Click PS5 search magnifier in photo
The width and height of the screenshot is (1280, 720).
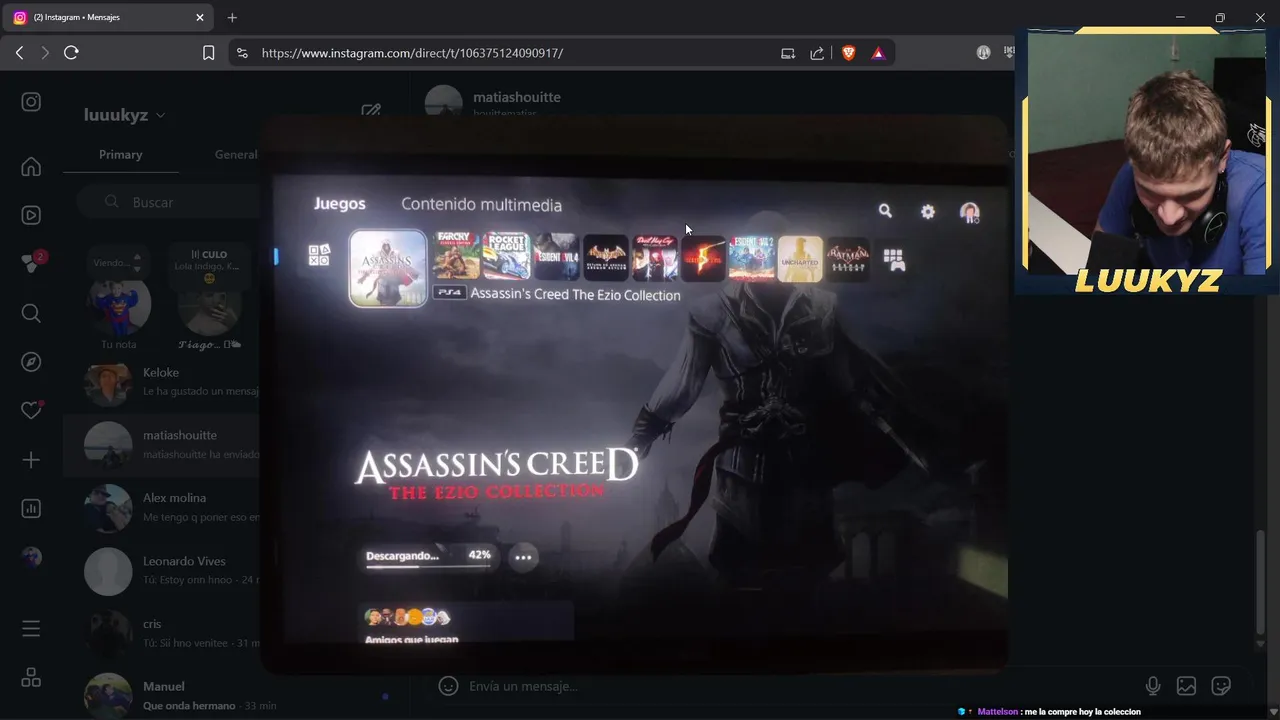(885, 211)
